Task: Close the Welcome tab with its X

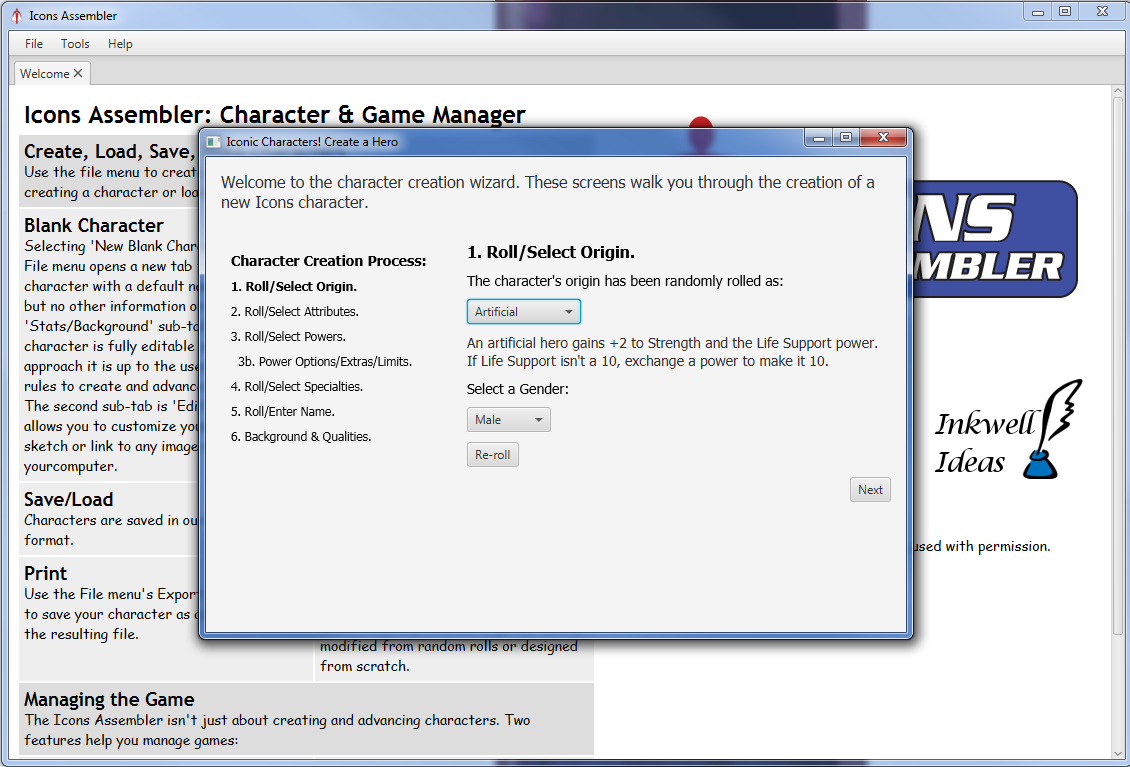Action: (x=79, y=73)
